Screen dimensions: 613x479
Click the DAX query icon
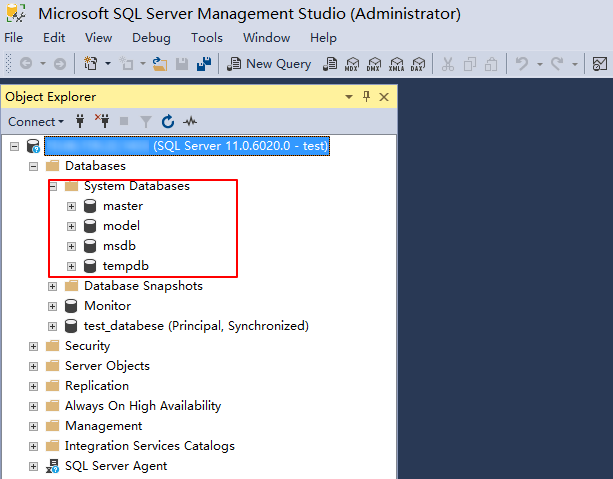(x=419, y=64)
